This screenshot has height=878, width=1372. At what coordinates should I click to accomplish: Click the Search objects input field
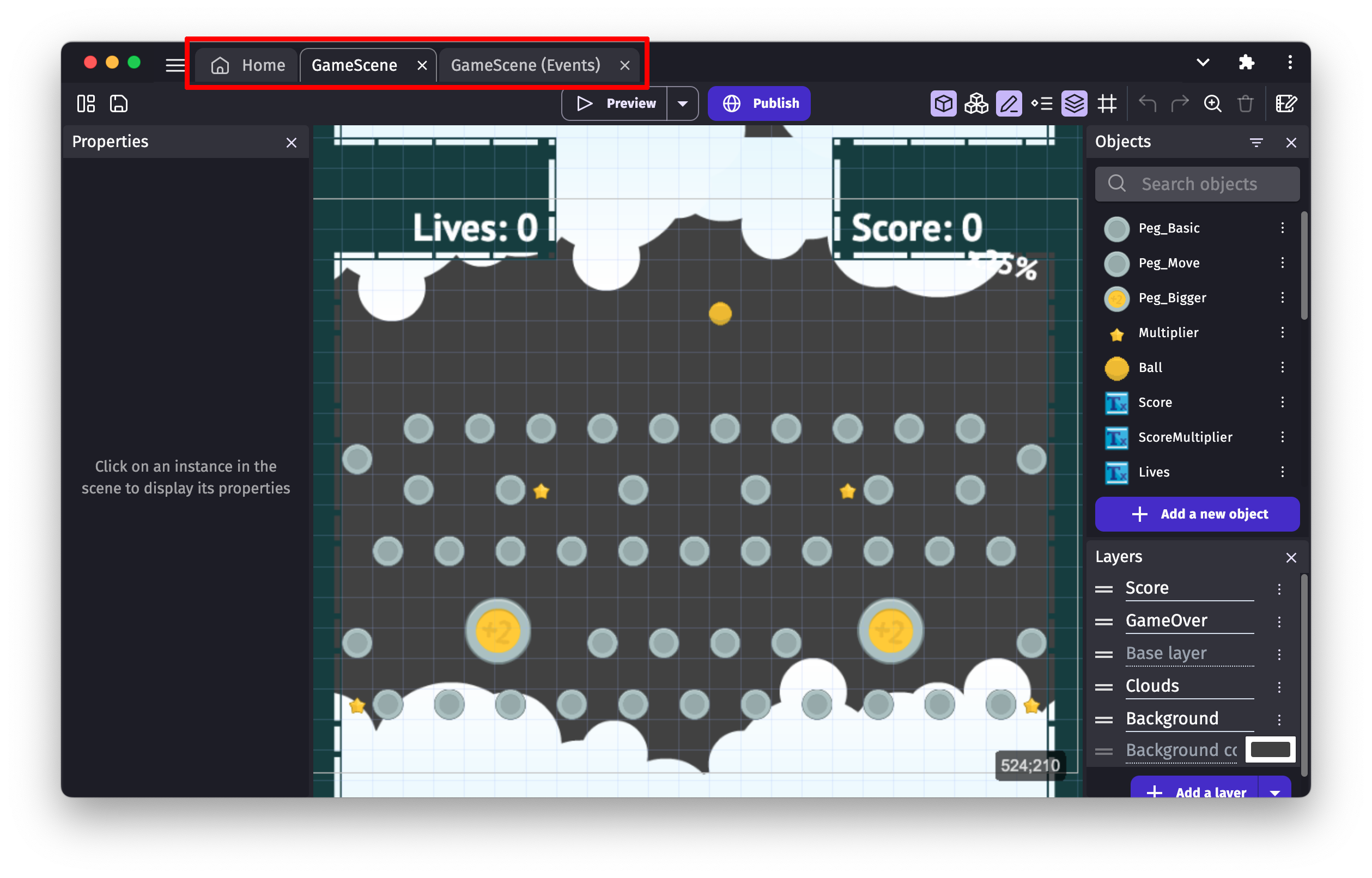(x=1198, y=183)
